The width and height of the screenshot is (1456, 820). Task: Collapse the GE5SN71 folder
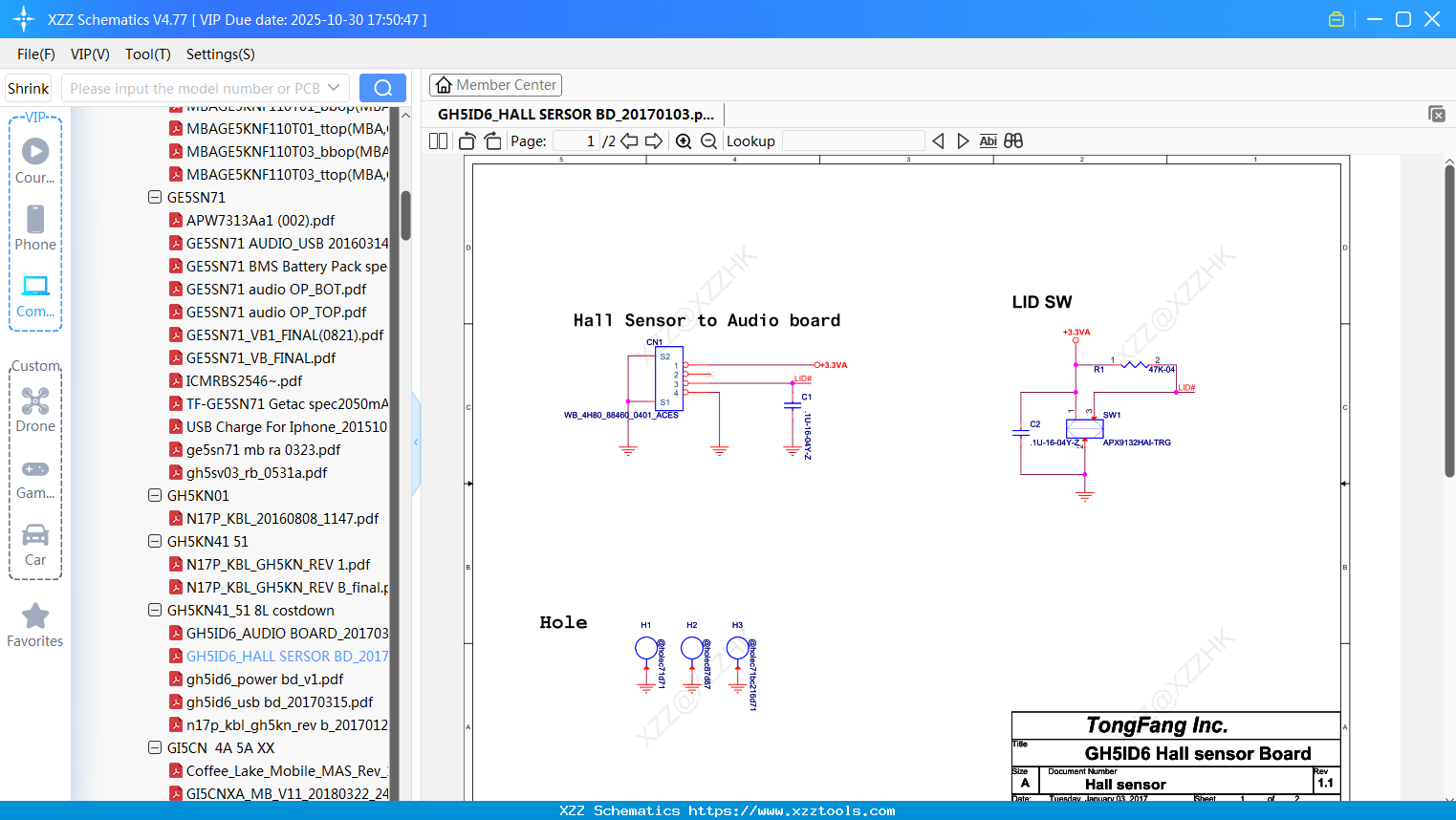pyautogui.click(x=155, y=198)
